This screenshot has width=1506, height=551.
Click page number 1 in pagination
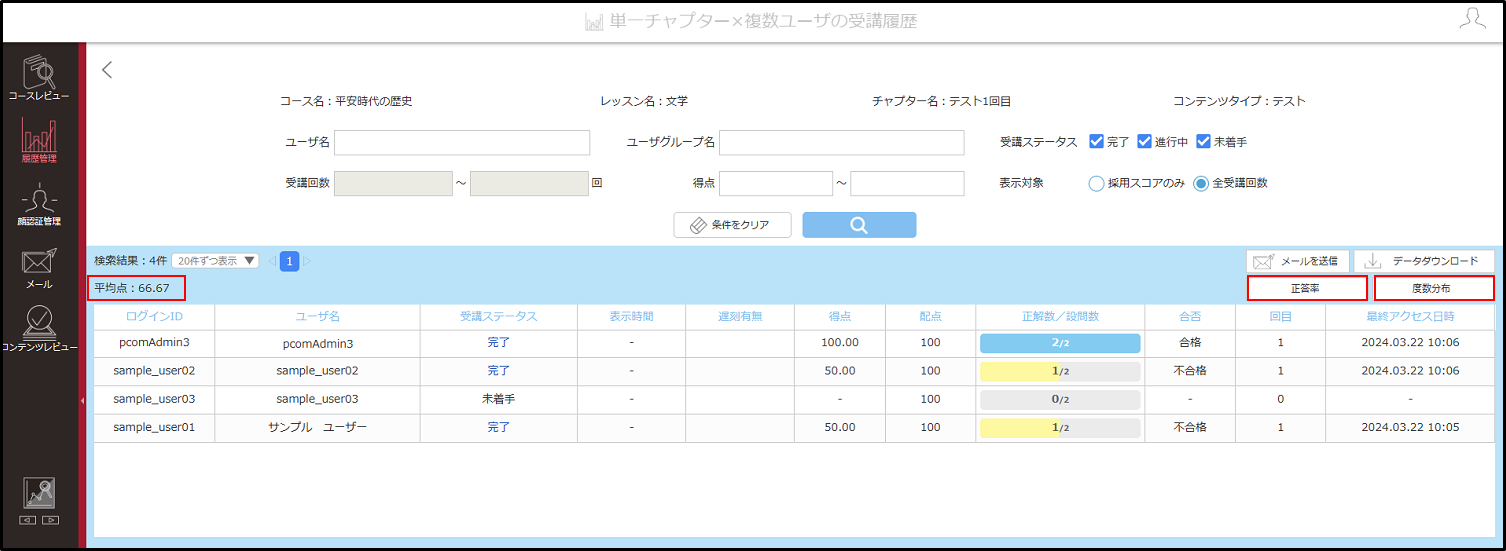point(289,261)
